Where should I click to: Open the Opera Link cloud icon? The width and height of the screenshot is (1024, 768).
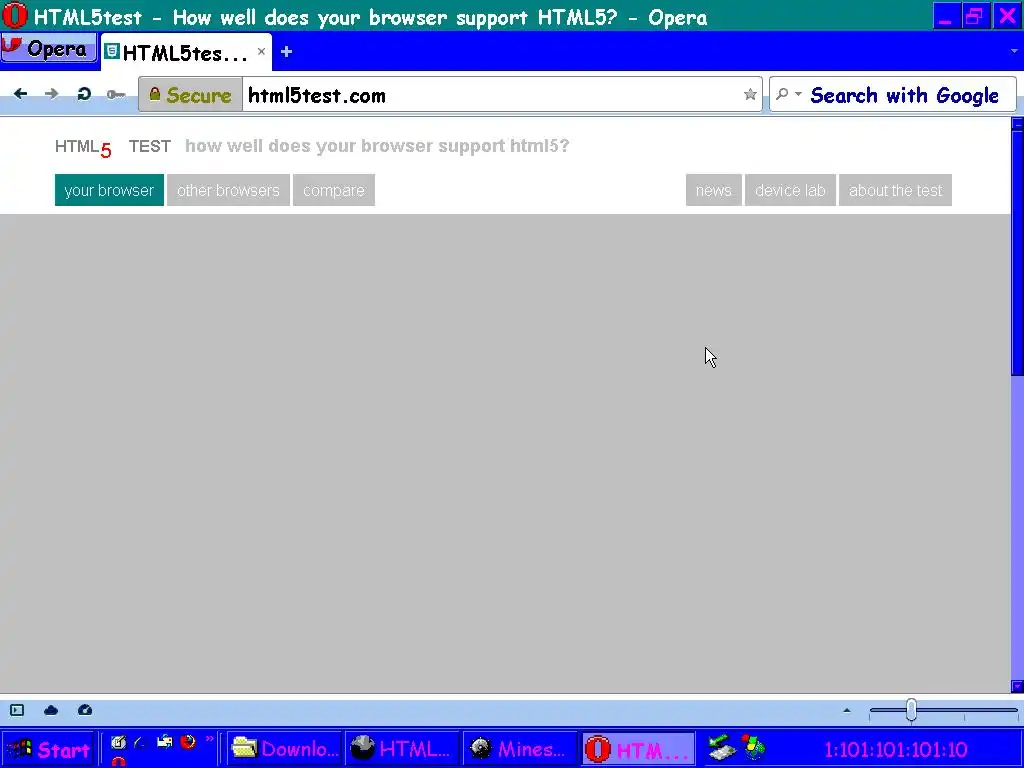click(51, 711)
